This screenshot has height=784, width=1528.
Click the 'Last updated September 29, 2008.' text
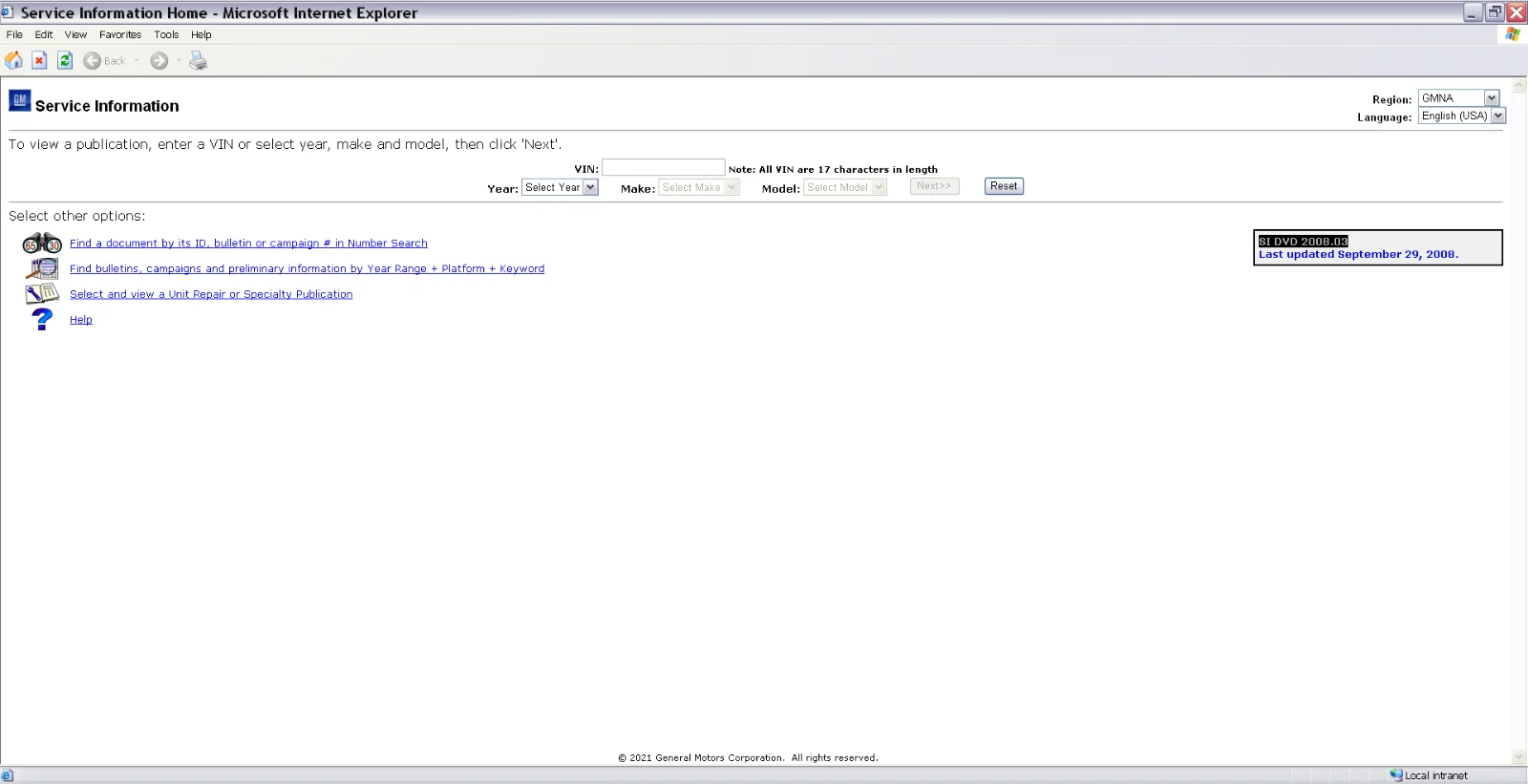click(x=1358, y=255)
